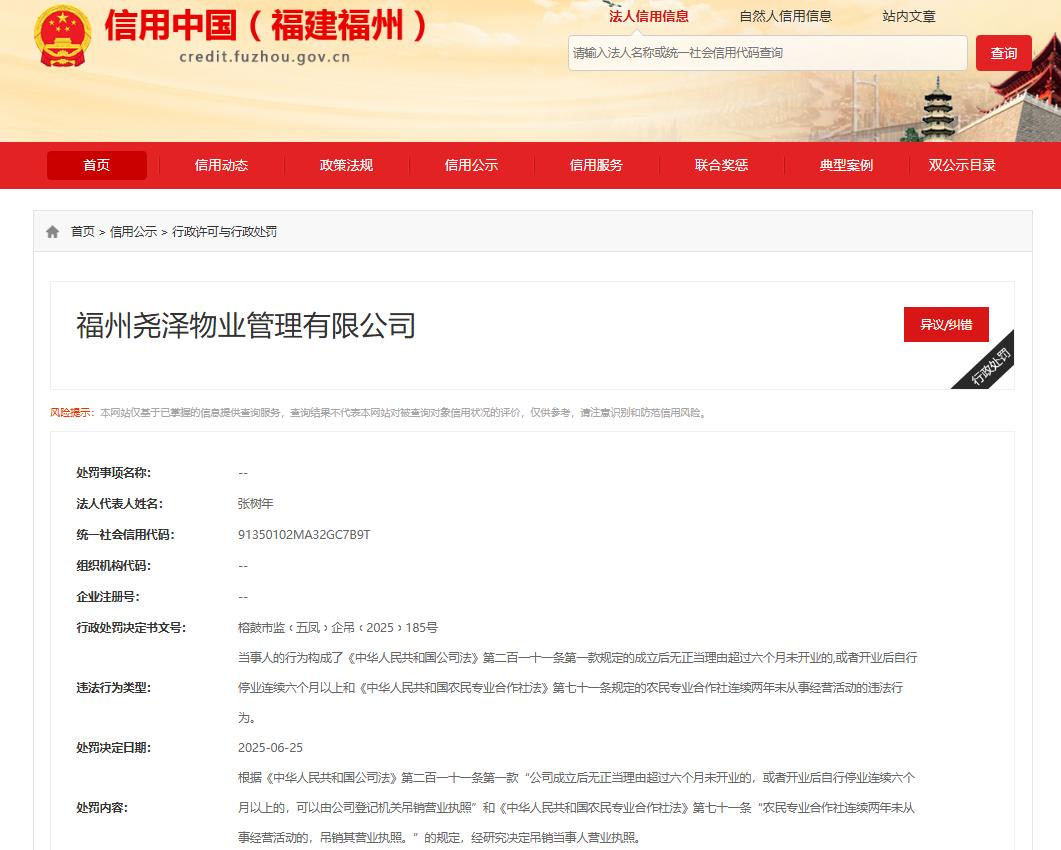Open the 信用动态 menu item
The image size is (1061, 850).
221,165
